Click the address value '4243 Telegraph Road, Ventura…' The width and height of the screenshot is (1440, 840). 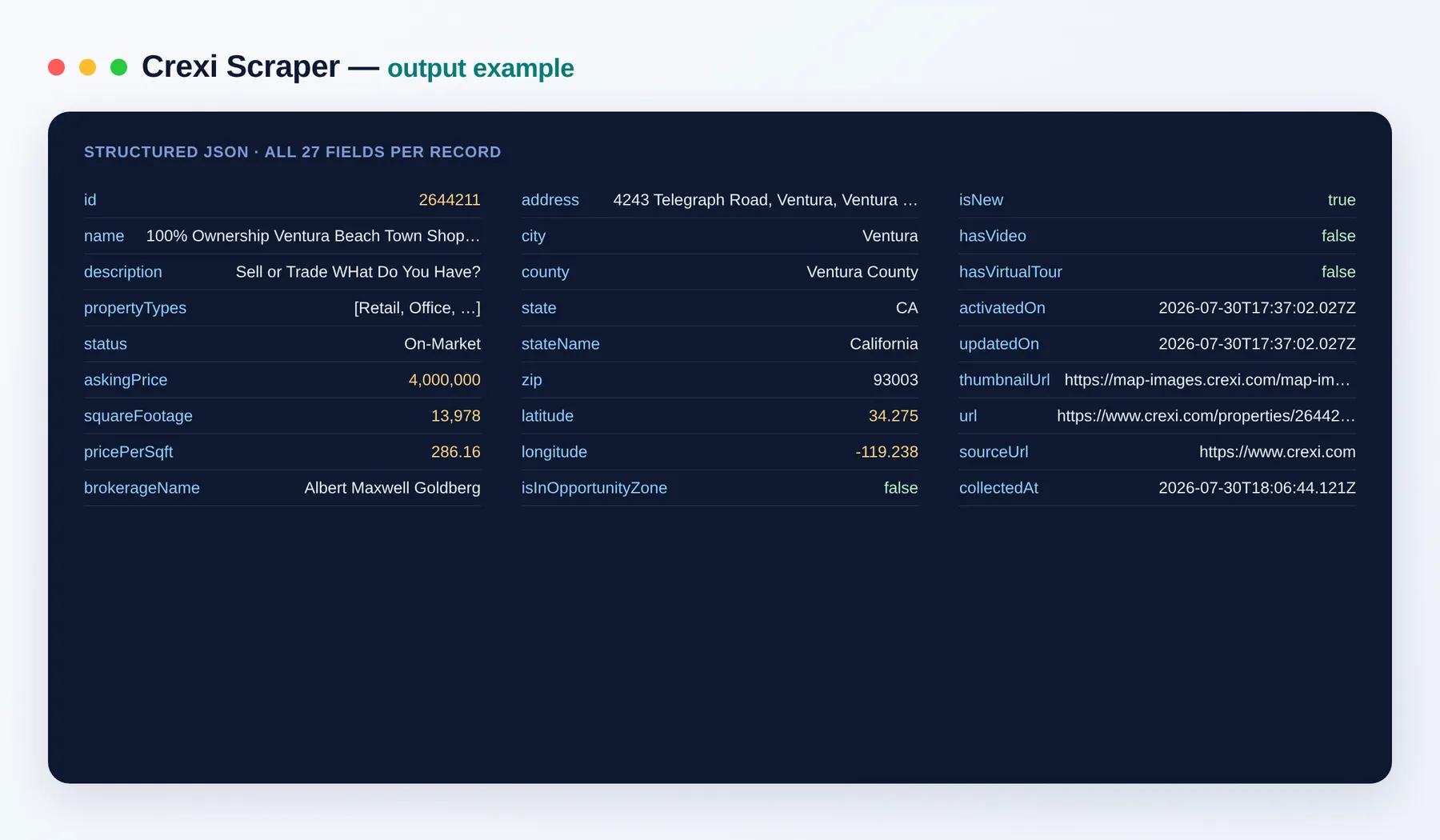[x=765, y=200]
